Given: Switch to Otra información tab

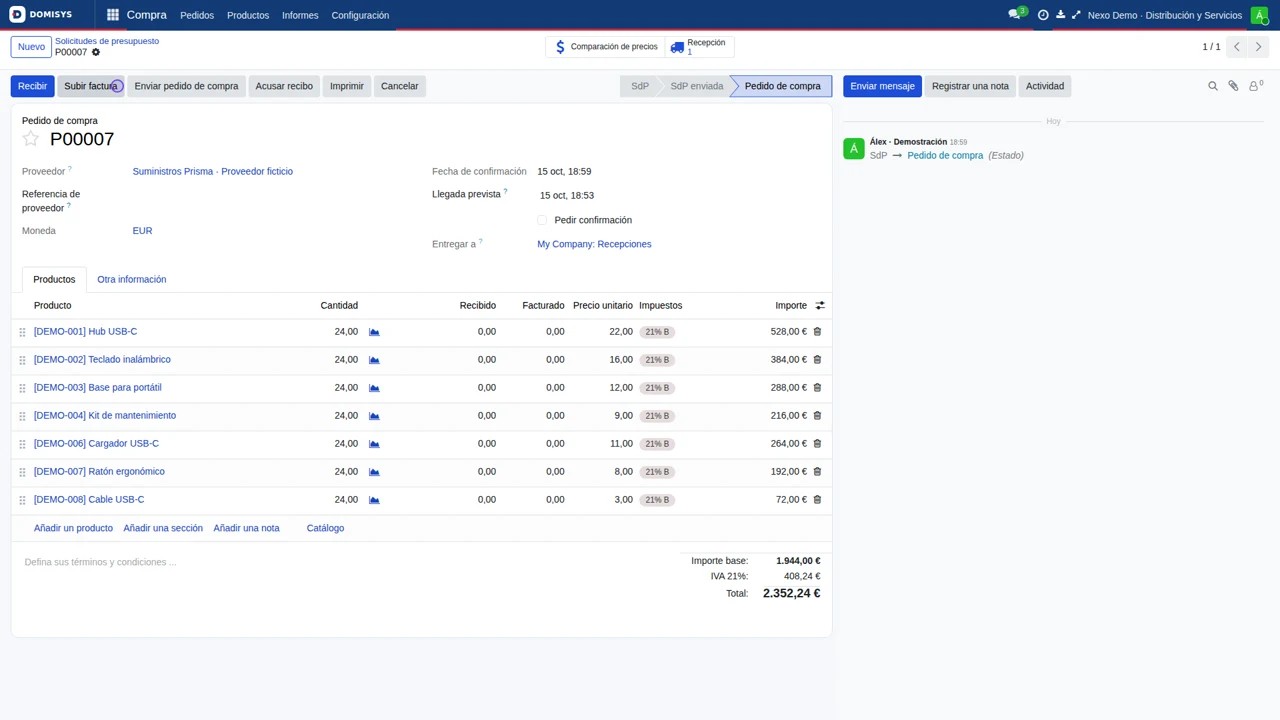Looking at the screenshot, I should [132, 279].
